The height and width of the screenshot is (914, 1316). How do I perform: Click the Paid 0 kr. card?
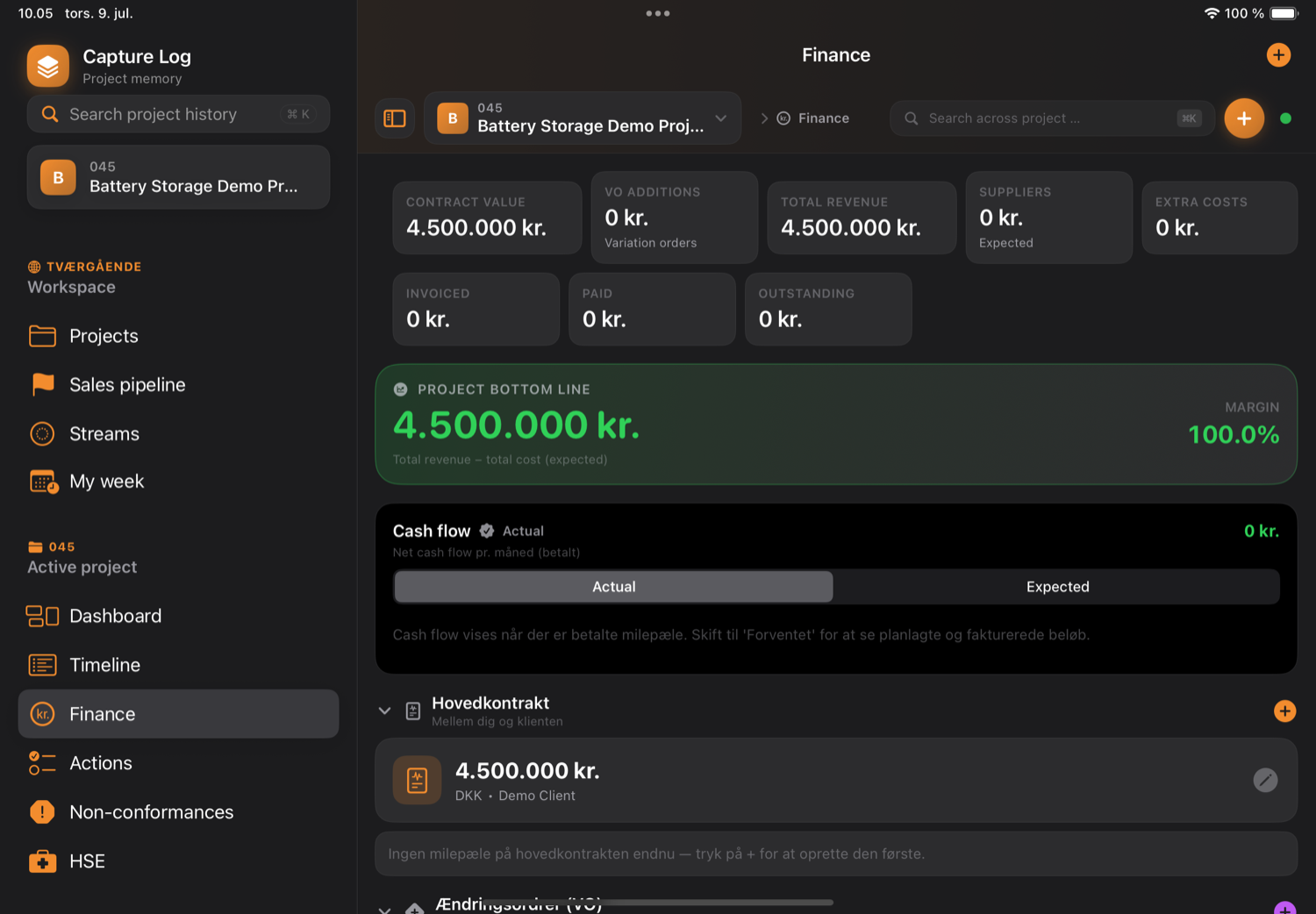tap(653, 309)
